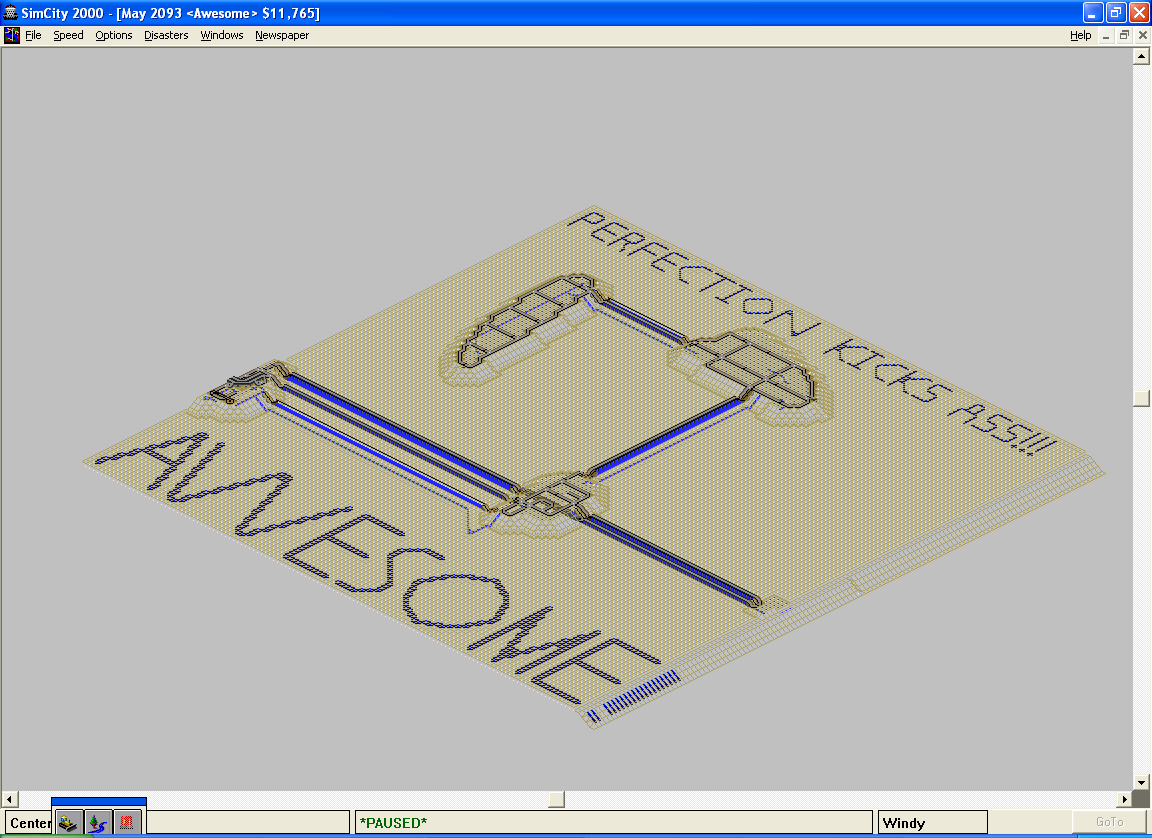Click the *PAUSED* status message
The width and height of the screenshot is (1152, 838).
[393, 823]
